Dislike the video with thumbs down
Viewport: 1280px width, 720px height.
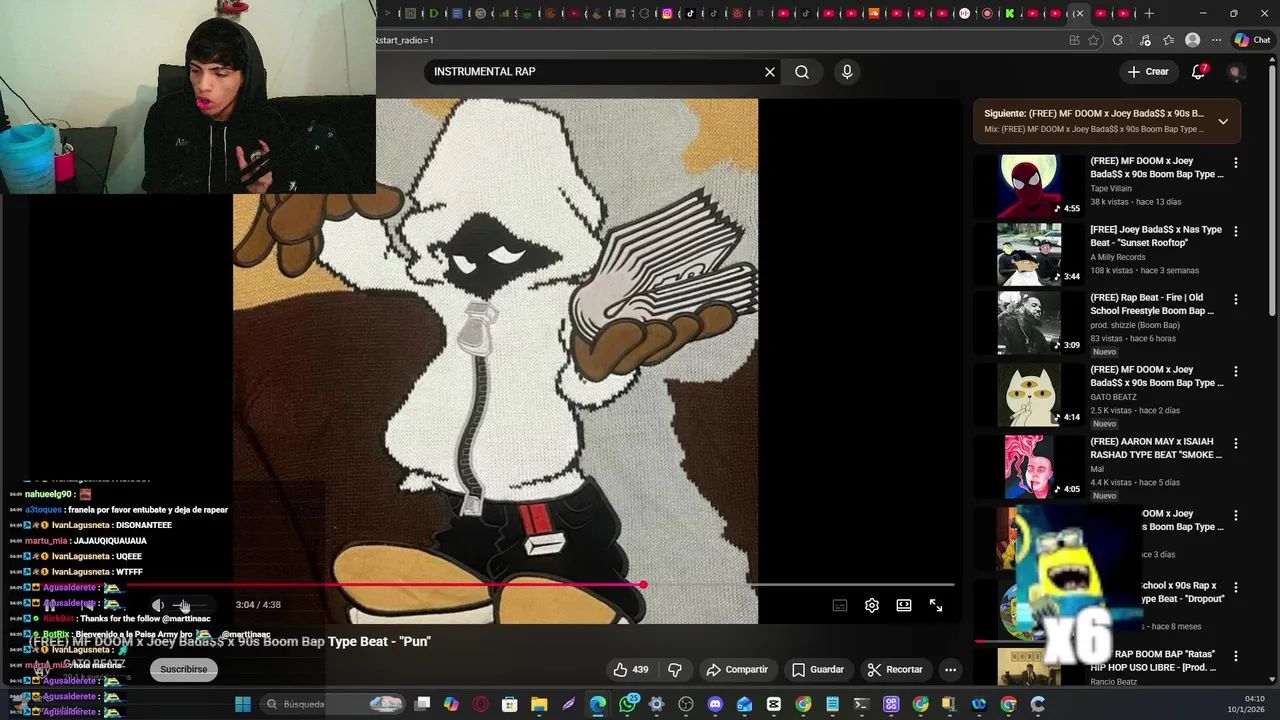point(675,670)
